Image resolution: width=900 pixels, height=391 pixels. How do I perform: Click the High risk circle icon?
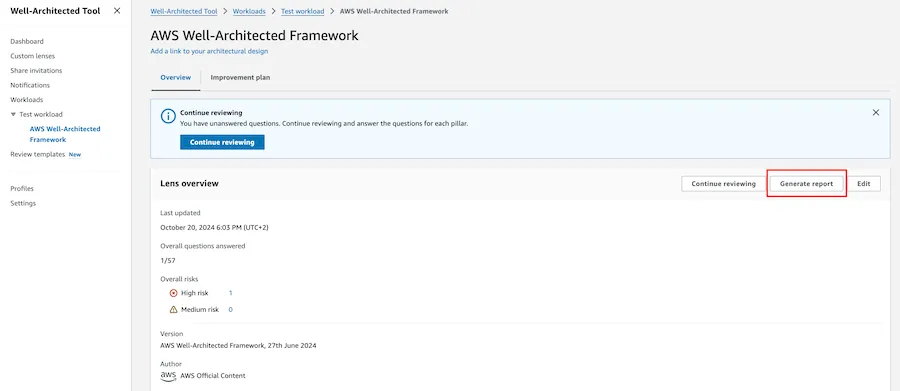click(x=174, y=293)
